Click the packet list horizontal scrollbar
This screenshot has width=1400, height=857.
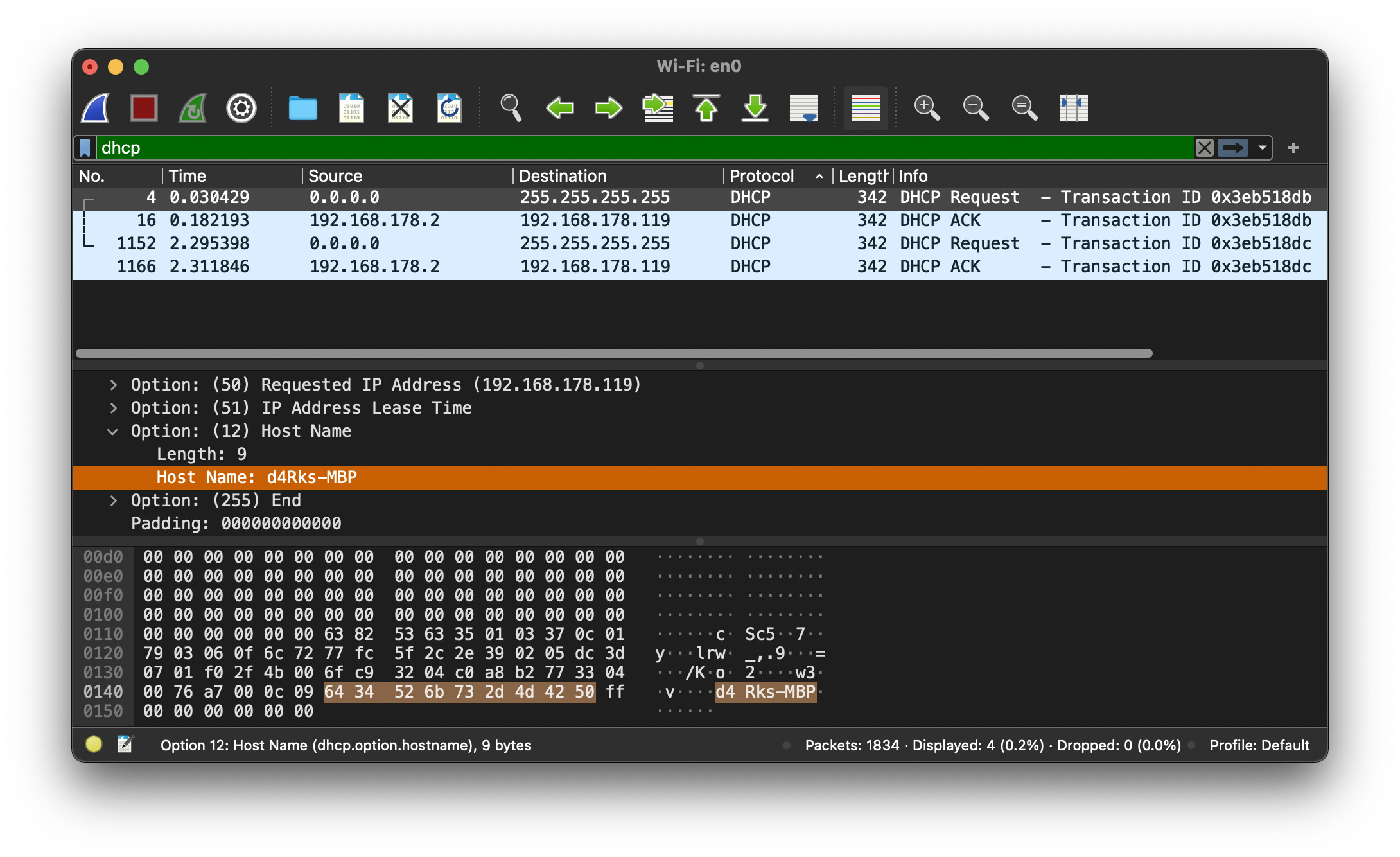coord(613,353)
